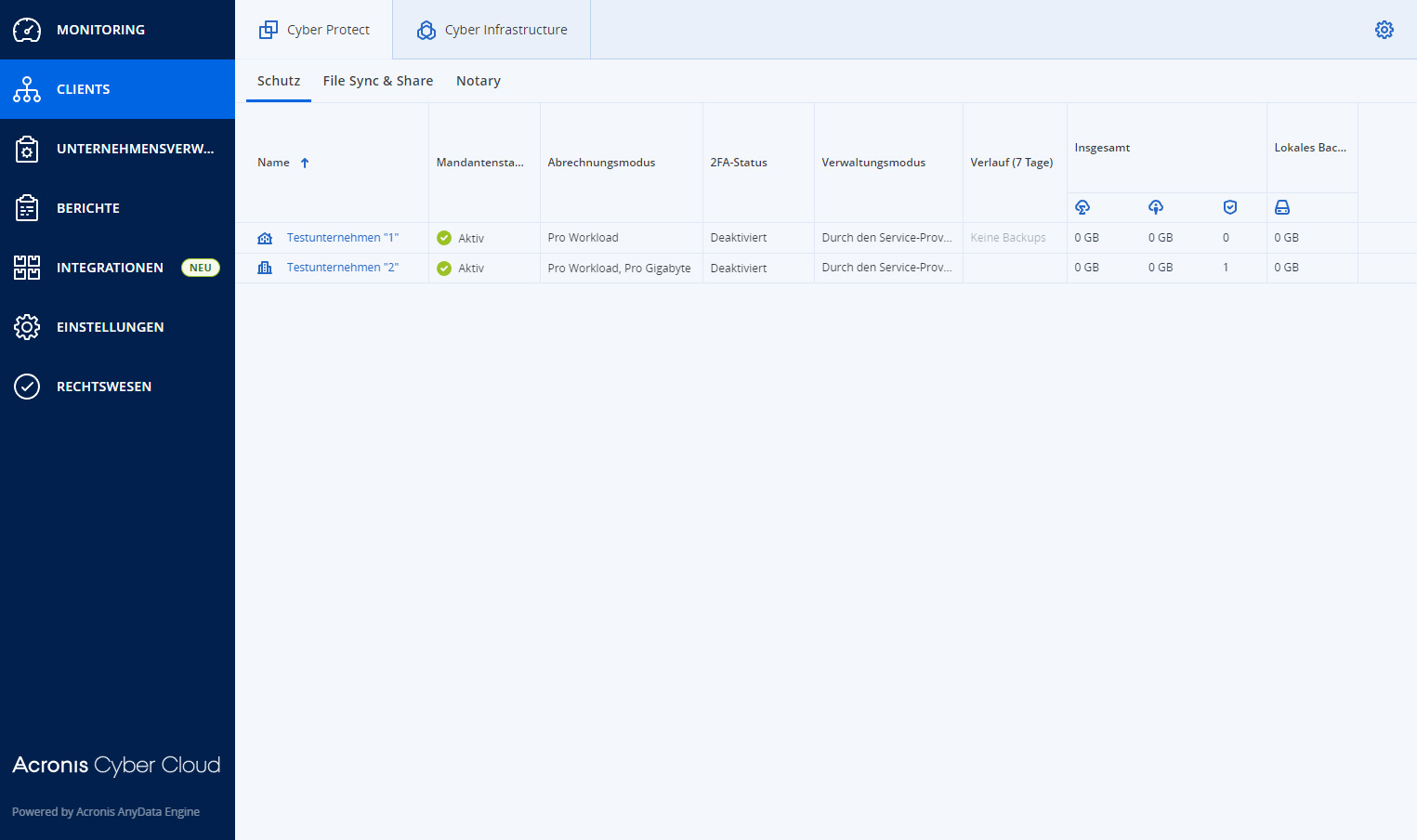This screenshot has width=1417, height=840.
Task: Open the Testunternehmen "2" client link
Action: [x=342, y=268]
